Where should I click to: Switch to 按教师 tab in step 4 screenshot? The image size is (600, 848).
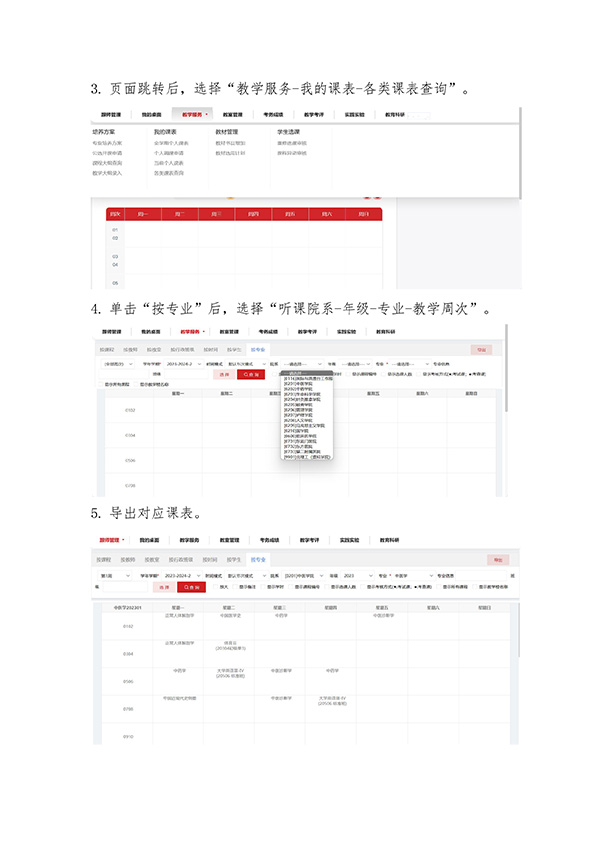130,350
